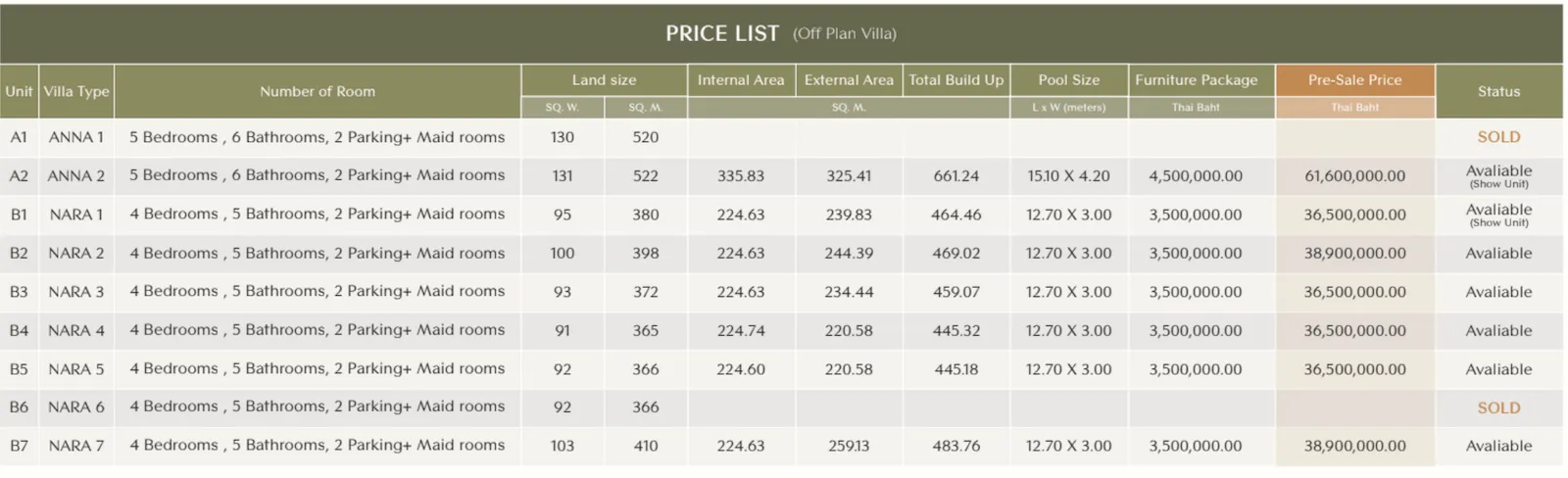Viewport: 1568px width, 478px height.
Task: Select the Furniture Package column header
Action: [1196, 80]
